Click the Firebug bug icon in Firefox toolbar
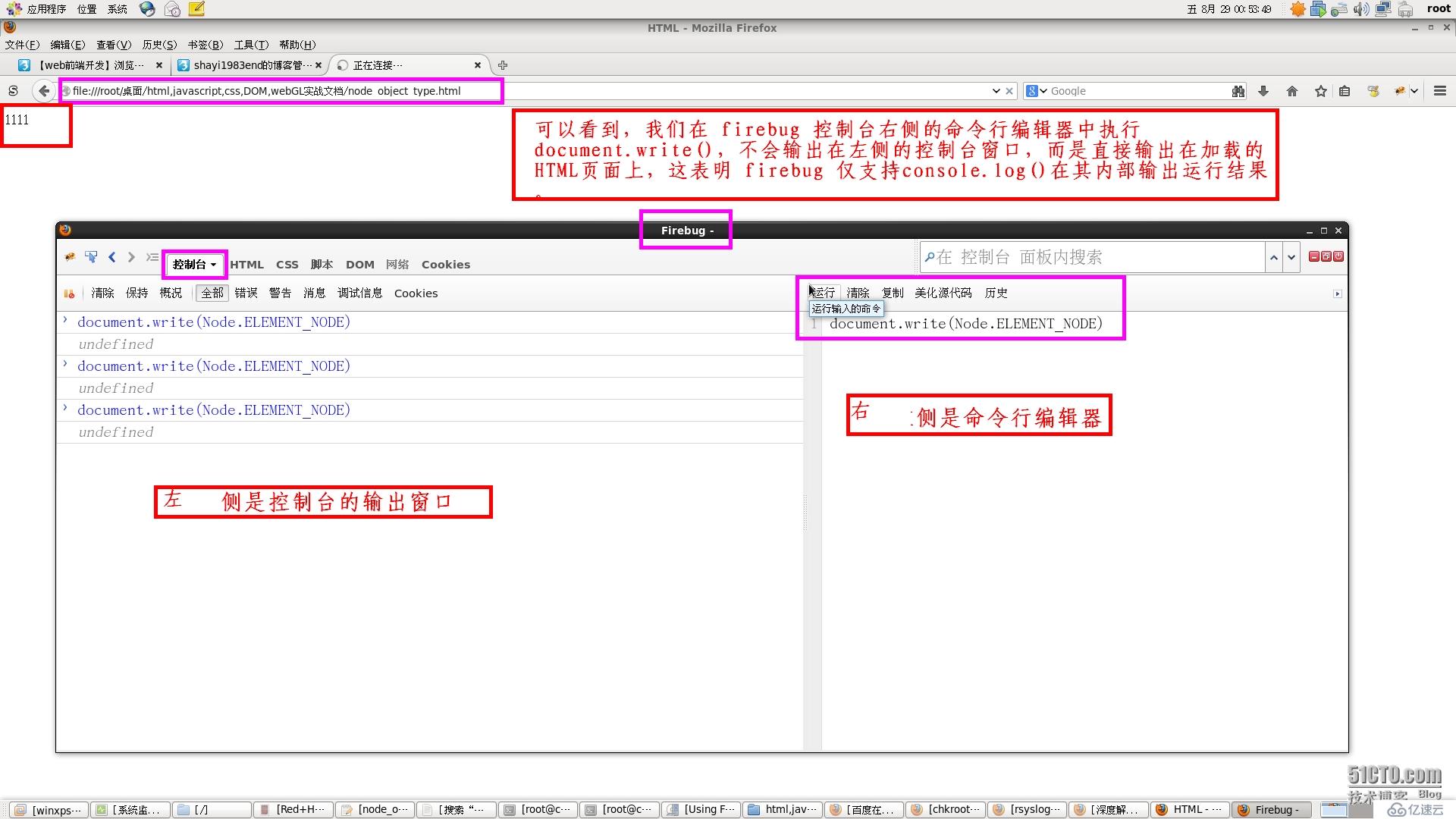The image size is (1456, 819). 1400,91
